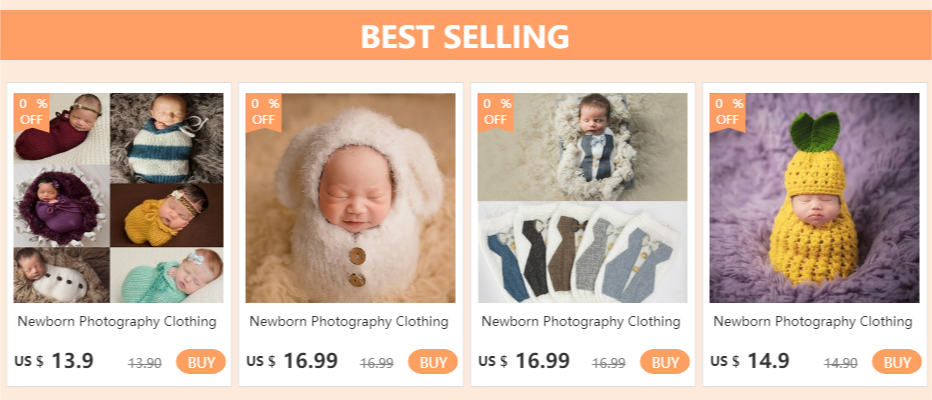Click the 0% OFF badge on vest photo

tap(496, 111)
